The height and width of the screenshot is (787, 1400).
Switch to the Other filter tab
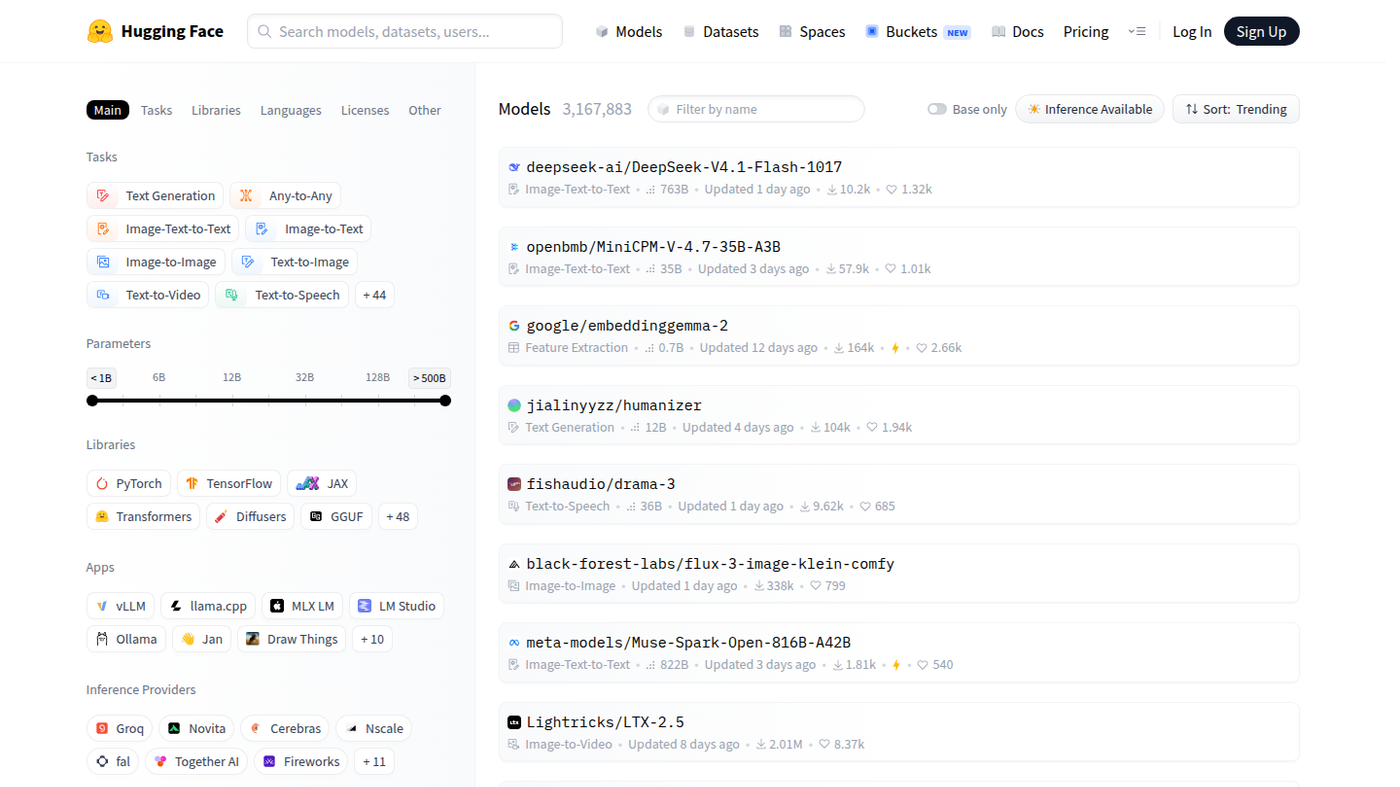point(424,110)
